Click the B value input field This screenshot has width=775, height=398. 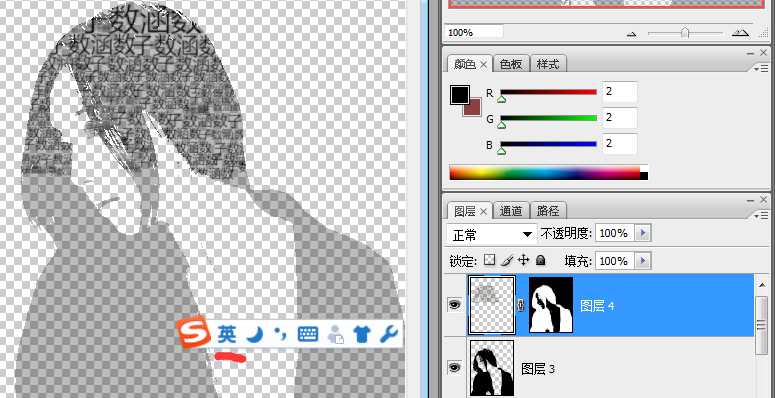click(x=619, y=144)
